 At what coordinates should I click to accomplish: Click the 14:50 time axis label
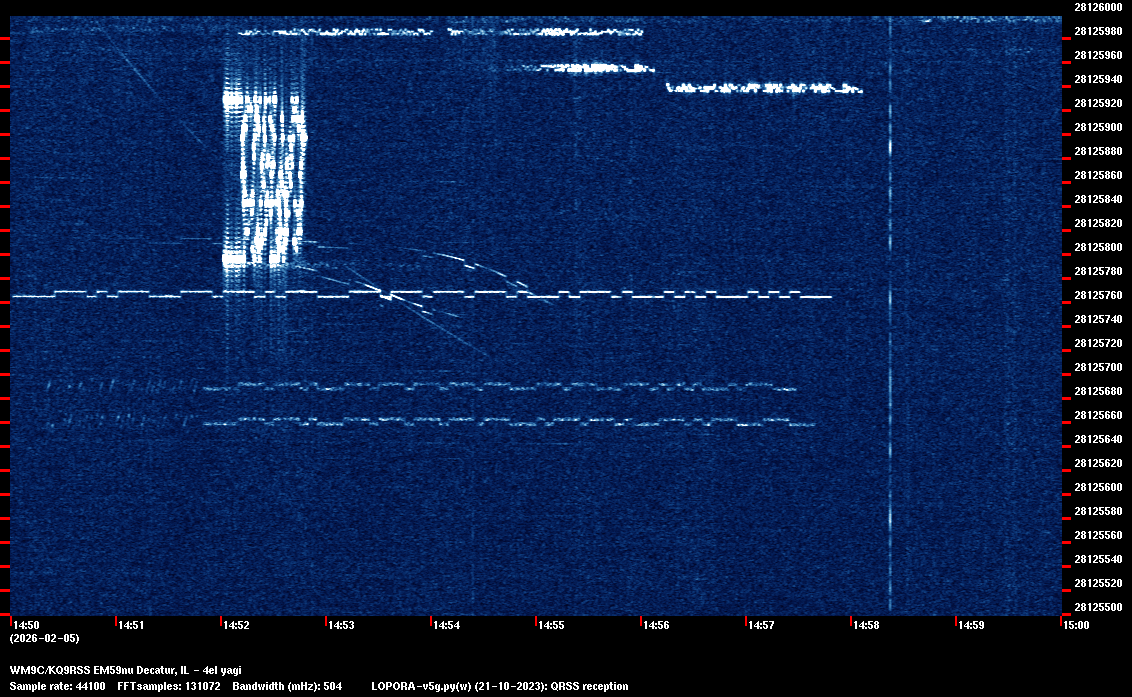[x=26, y=625]
